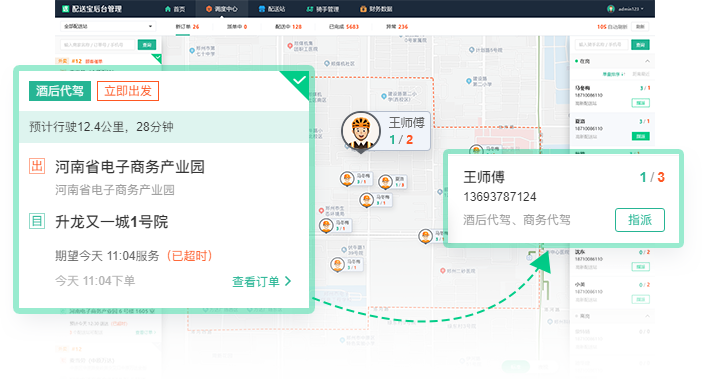Click the blue store icon beside 配送站
Image resolution: width=702 pixels, height=379 pixels.
click(x=262, y=9)
